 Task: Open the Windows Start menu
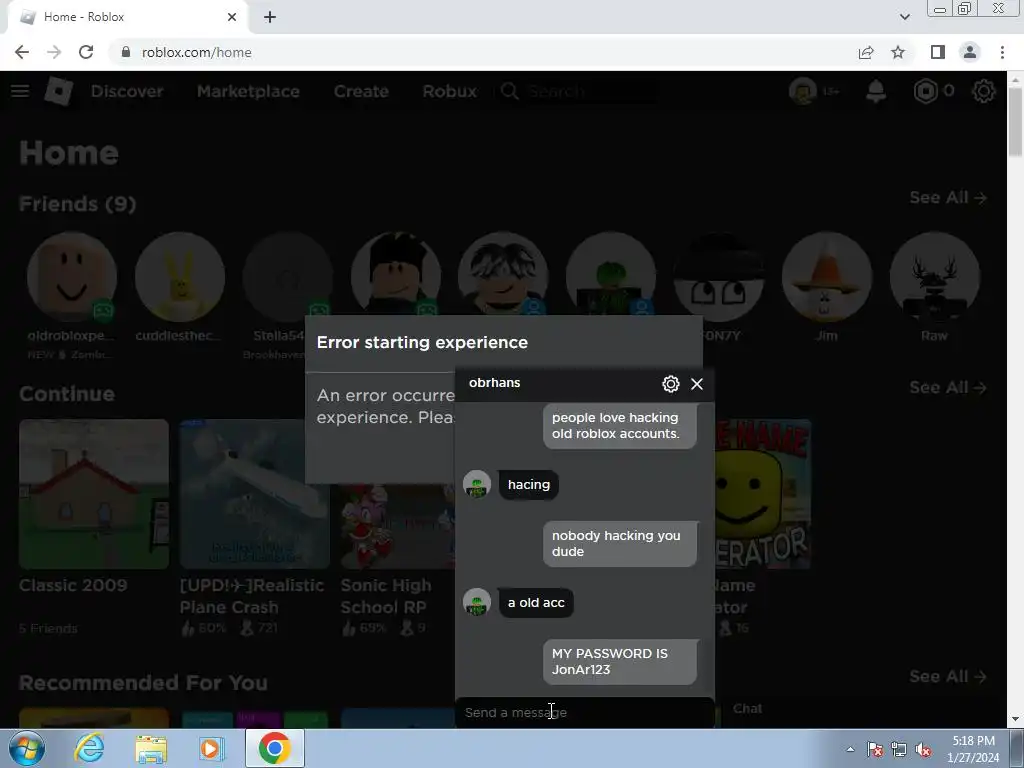pyautogui.click(x=27, y=748)
